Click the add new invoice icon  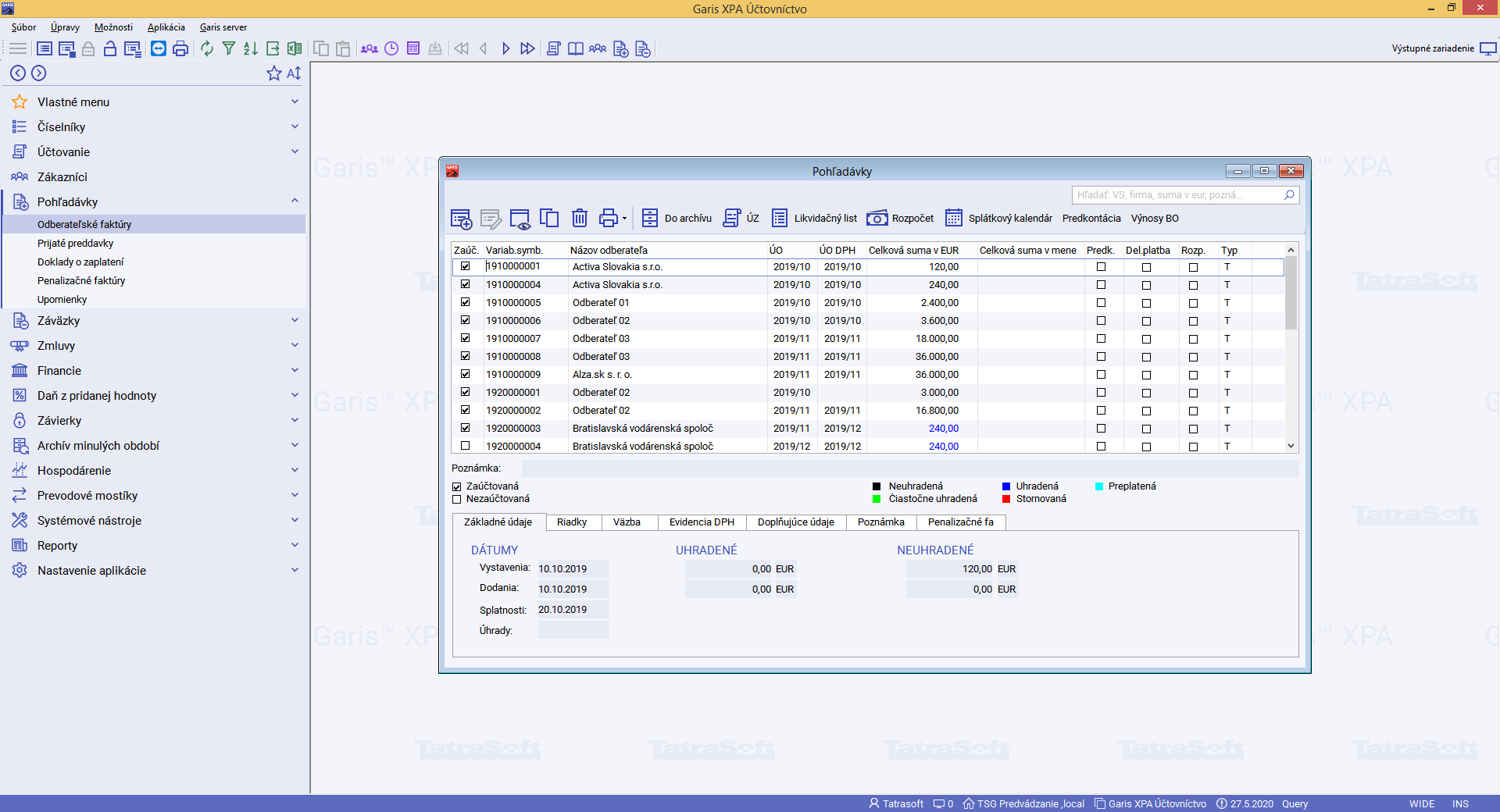pos(461,219)
